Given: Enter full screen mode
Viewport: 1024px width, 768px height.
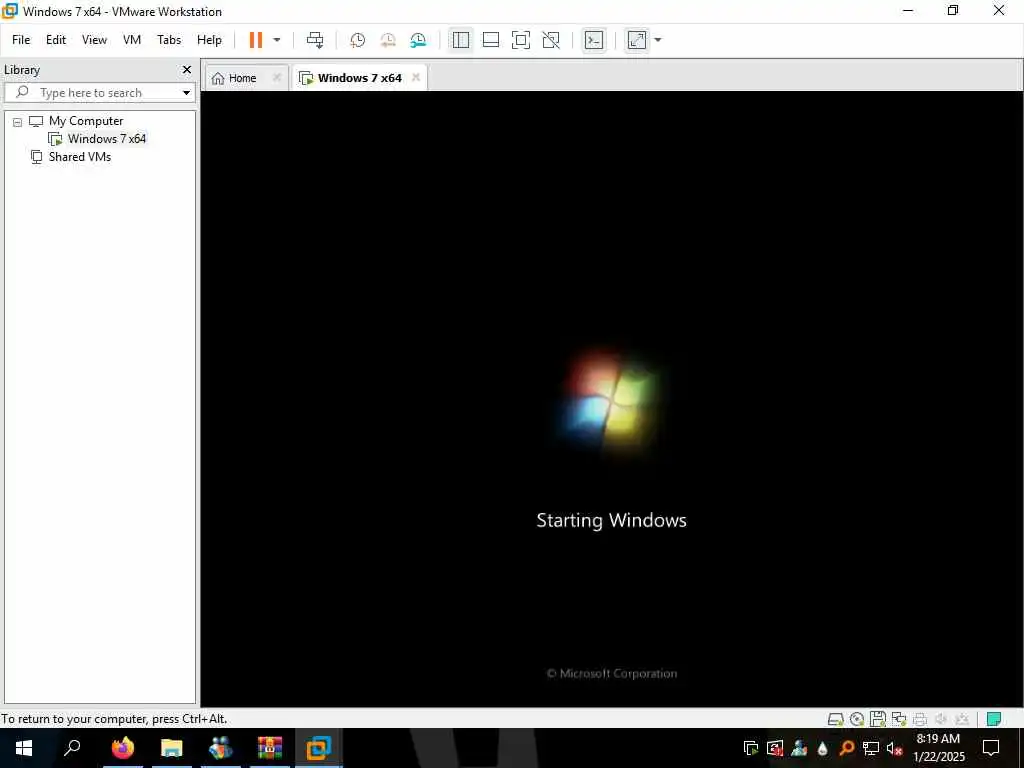Looking at the screenshot, I should (520, 40).
